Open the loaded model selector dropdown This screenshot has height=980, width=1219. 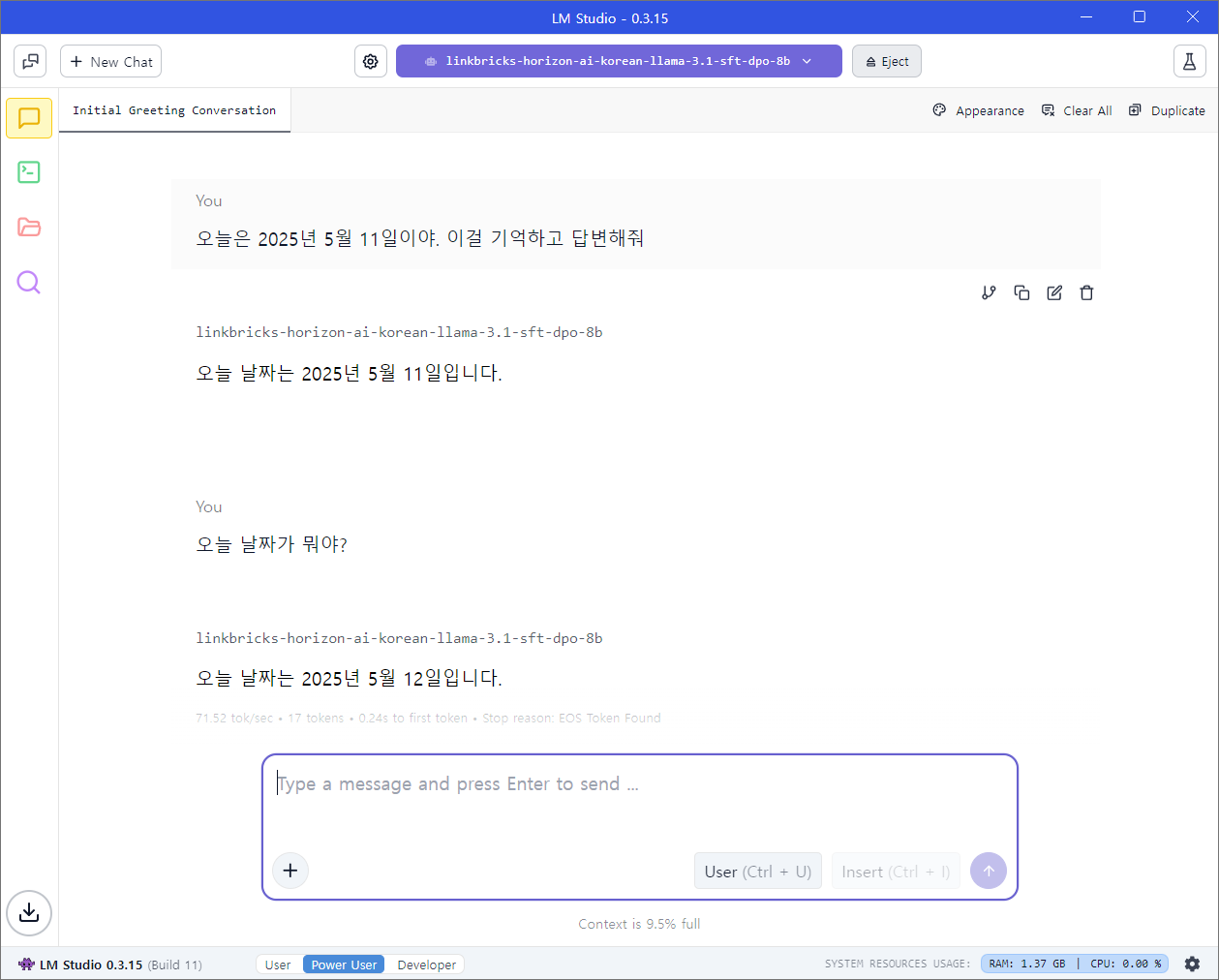[x=619, y=61]
